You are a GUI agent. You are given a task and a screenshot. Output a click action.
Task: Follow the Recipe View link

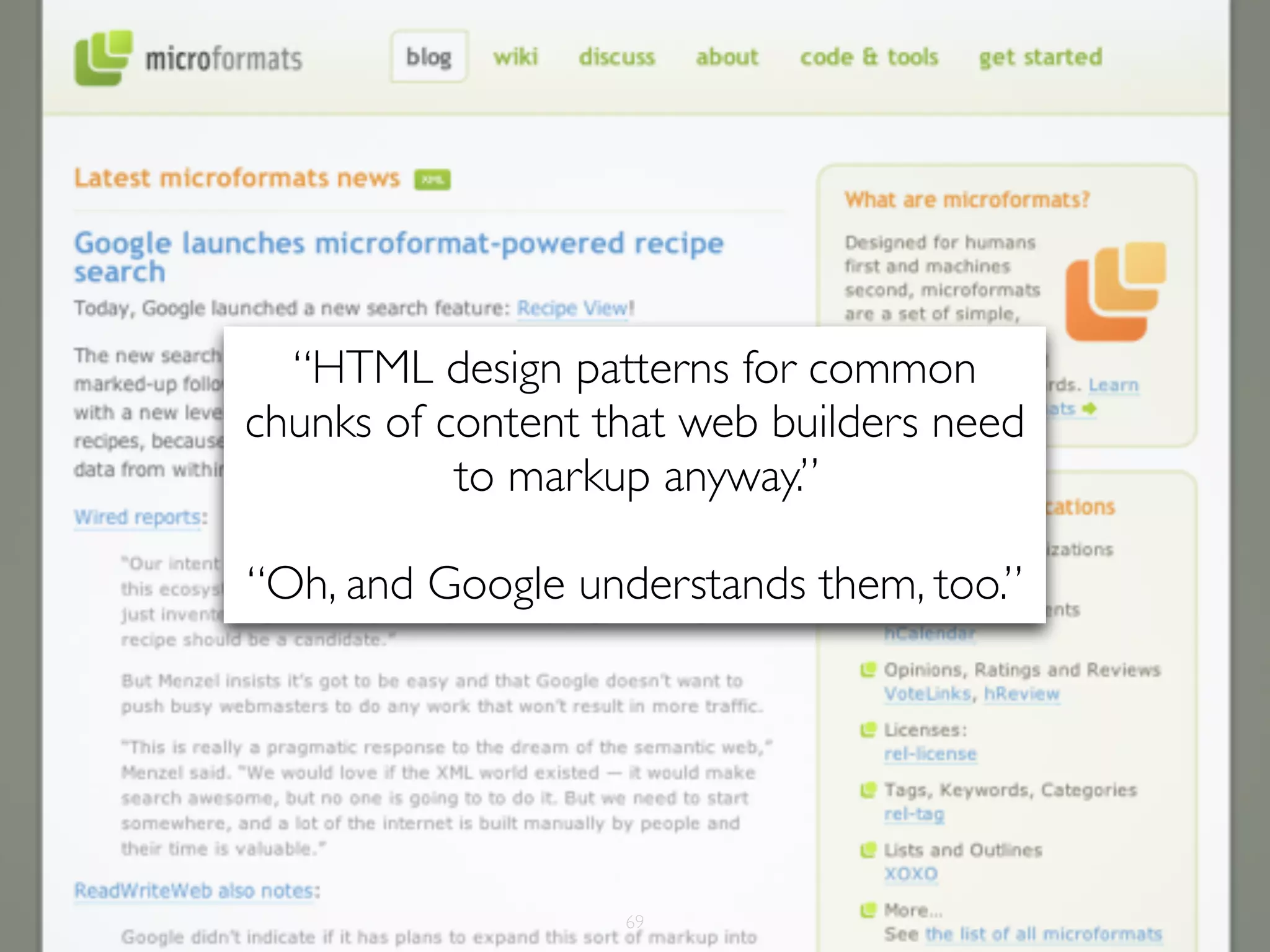(x=573, y=308)
